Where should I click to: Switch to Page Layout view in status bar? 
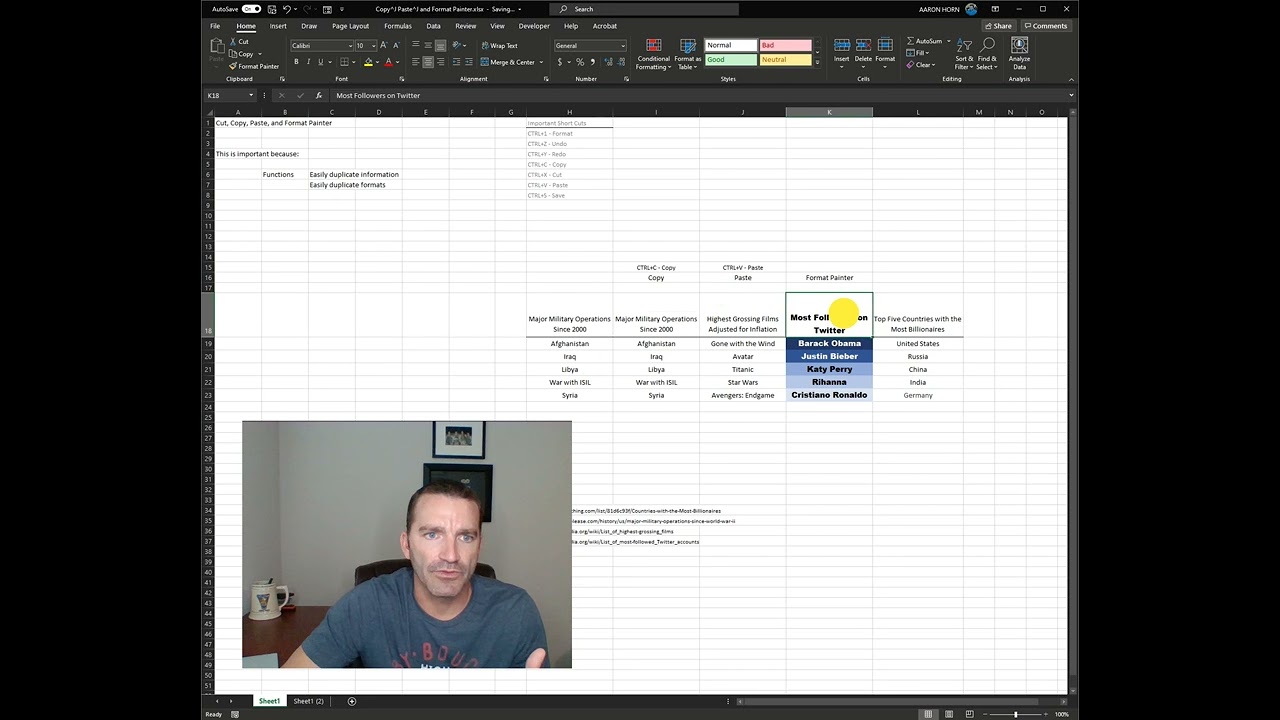pyautogui.click(x=948, y=714)
